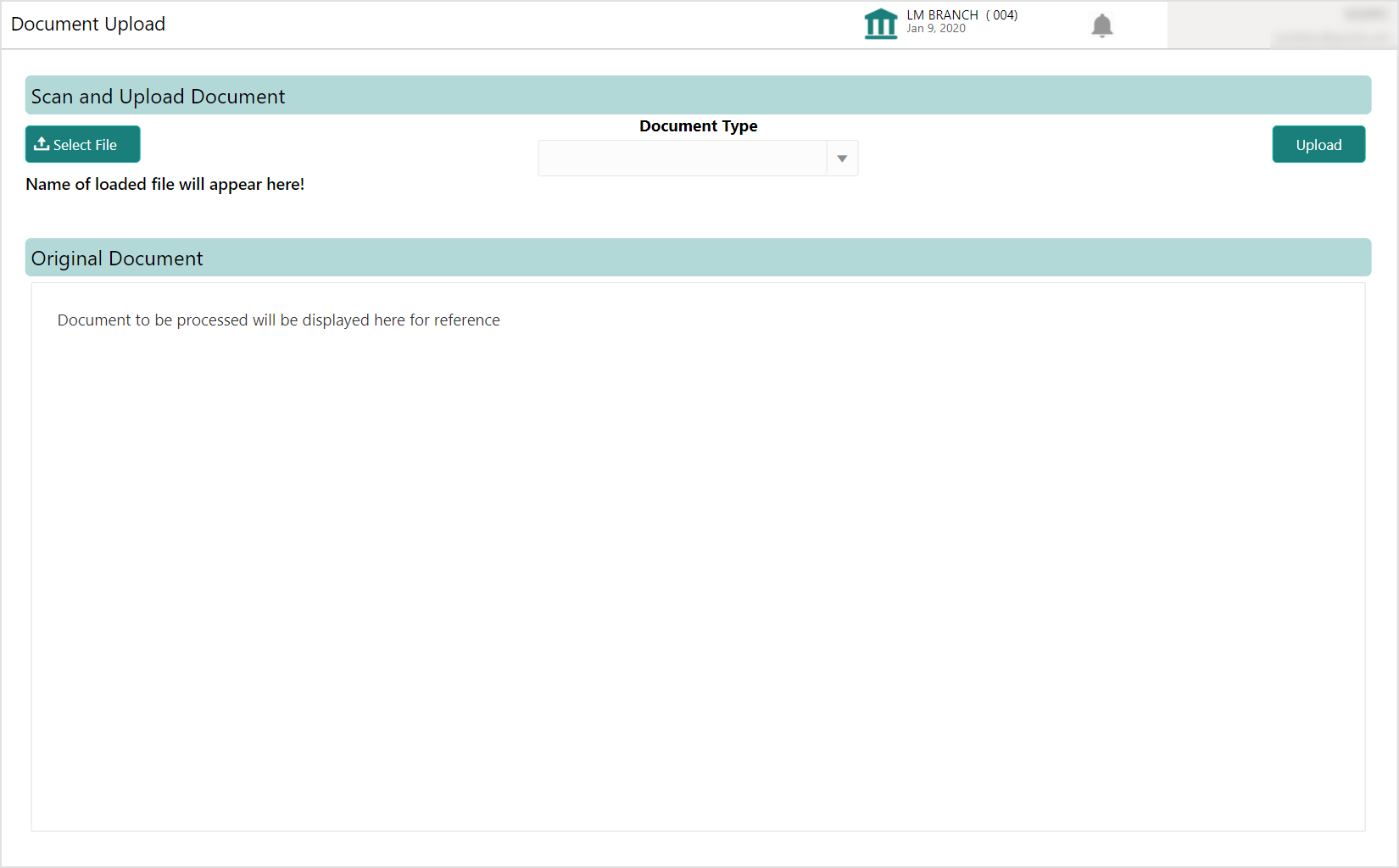
Task: Click the Original Document section header
Action: pos(698,258)
